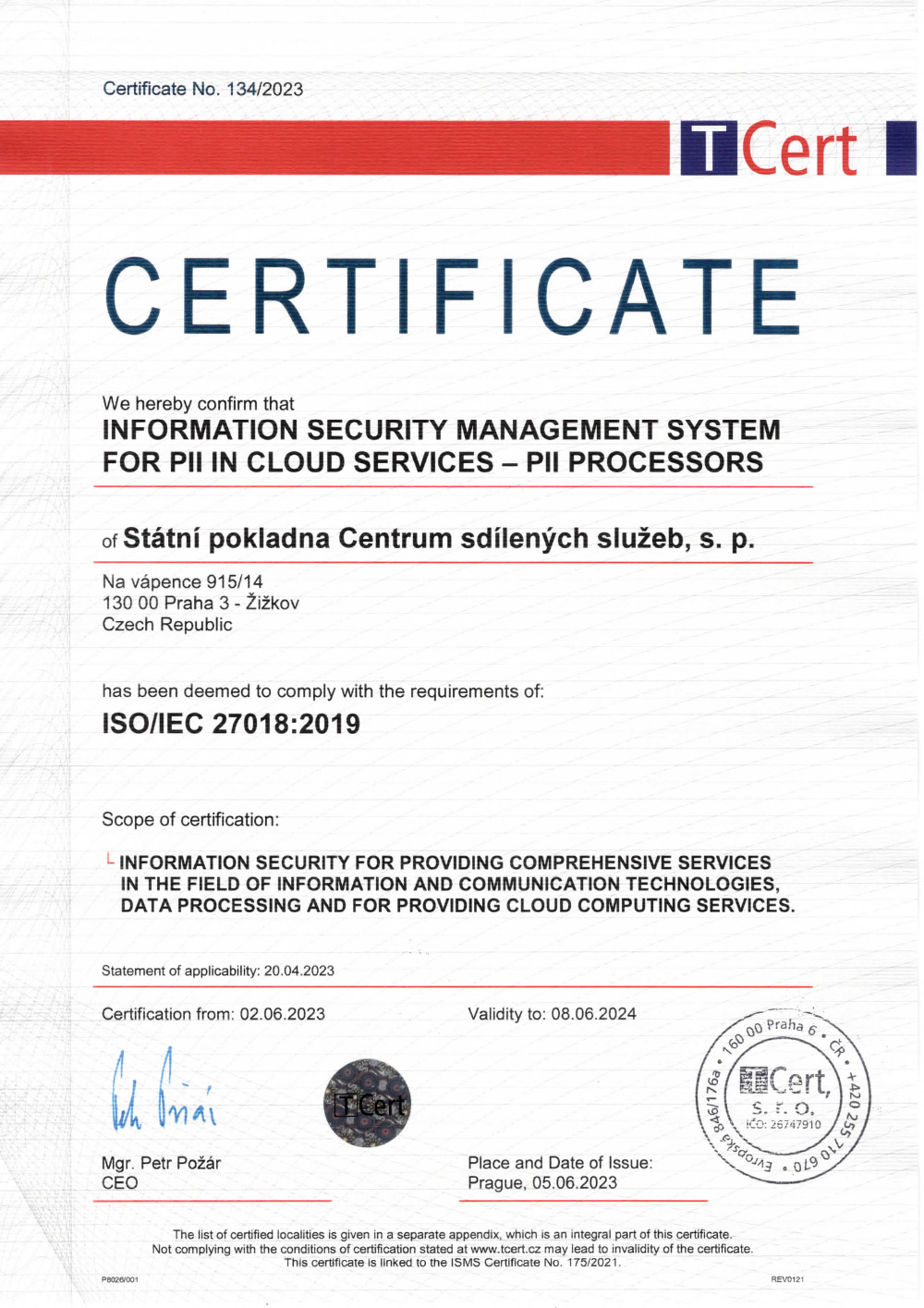
Task: Click the round TCert hologram sticker
Action: click(x=368, y=1103)
